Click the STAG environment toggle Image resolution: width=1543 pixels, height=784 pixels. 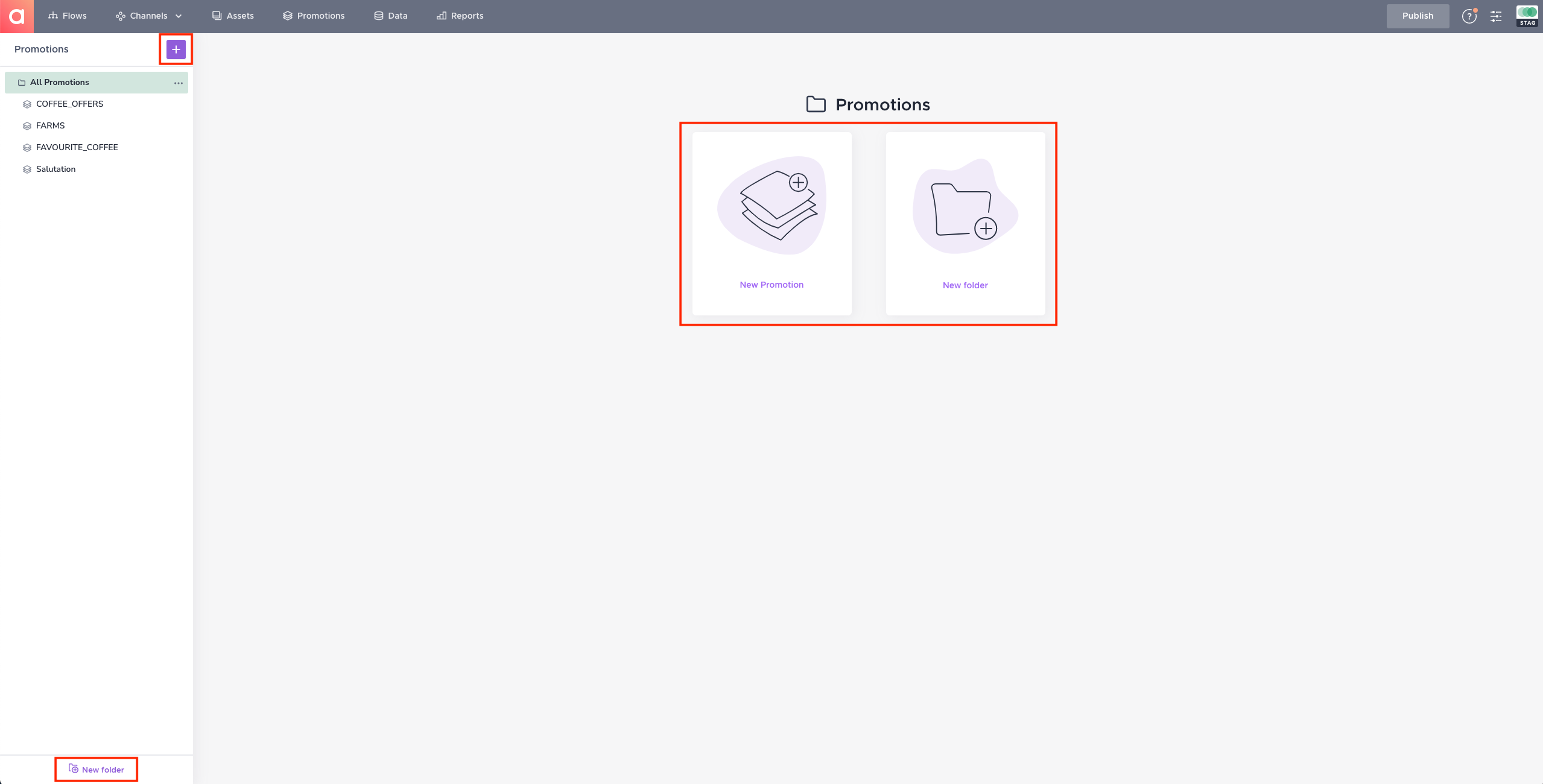pos(1527,16)
